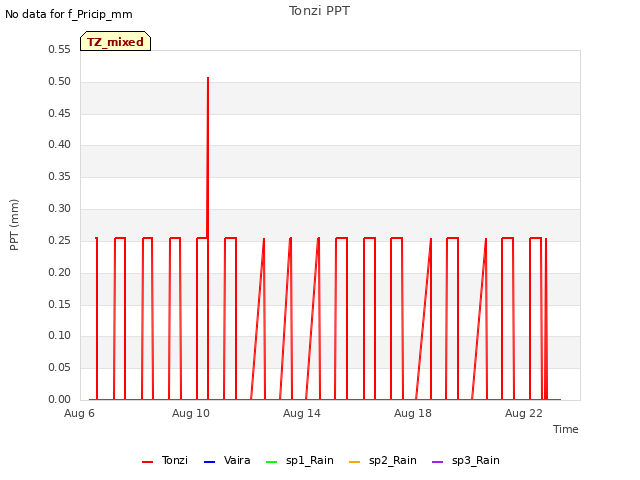Click the 0.55 y-axis tick label
The width and height of the screenshot is (640, 480).
(x=60, y=49)
